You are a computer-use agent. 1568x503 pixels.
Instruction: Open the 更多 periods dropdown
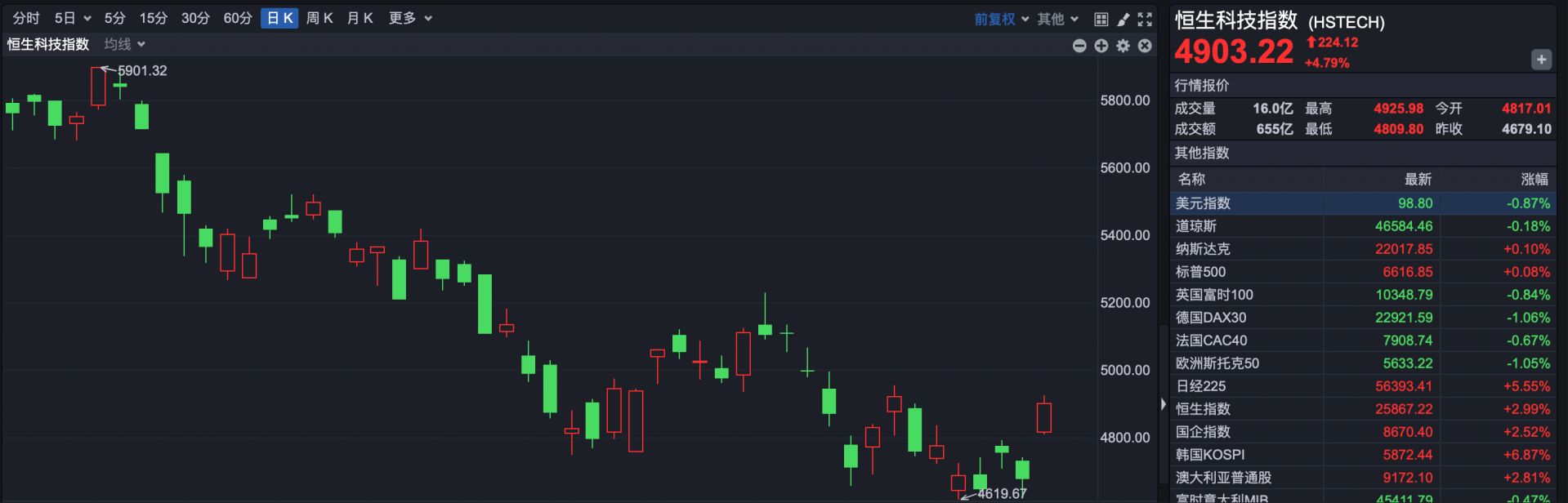pyautogui.click(x=410, y=18)
